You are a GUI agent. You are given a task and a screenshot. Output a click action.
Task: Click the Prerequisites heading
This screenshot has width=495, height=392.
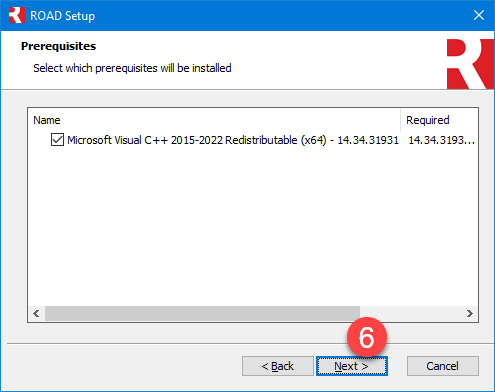pos(58,46)
